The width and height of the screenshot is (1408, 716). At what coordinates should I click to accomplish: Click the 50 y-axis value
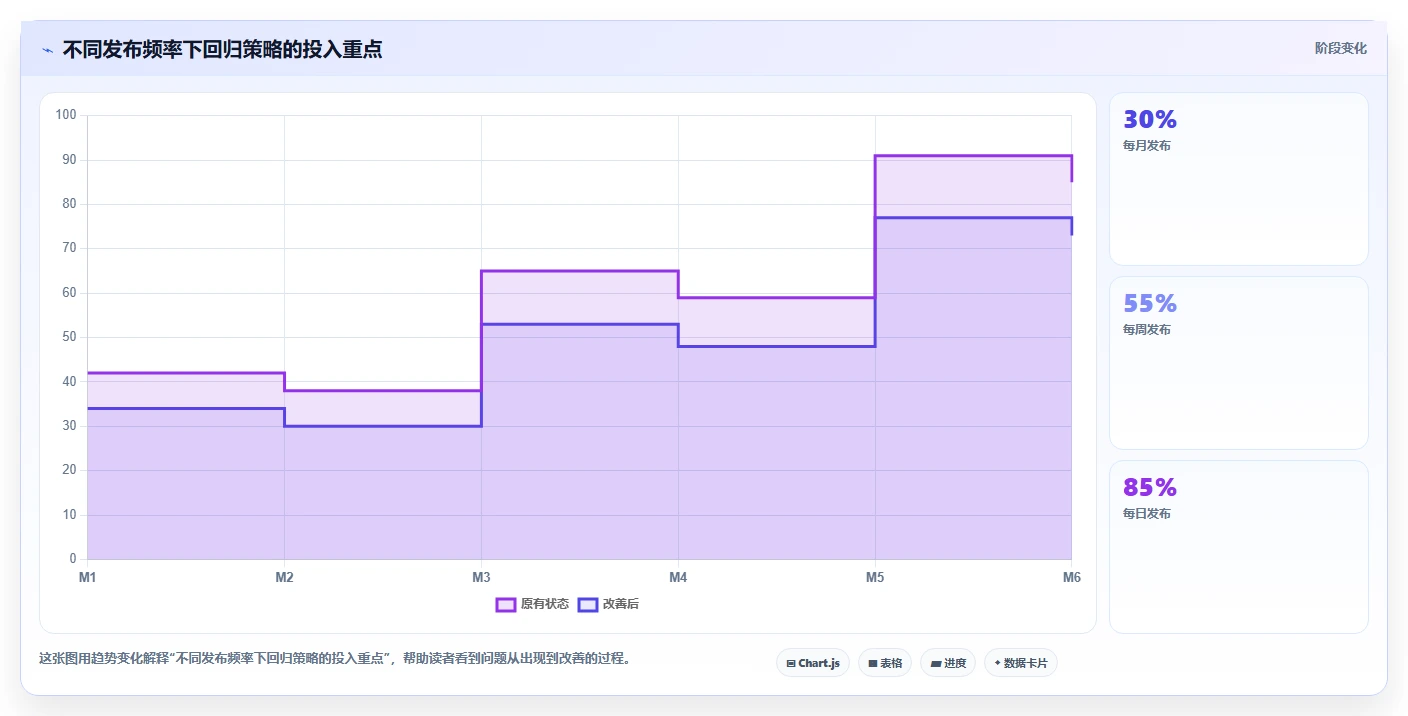tap(69, 337)
